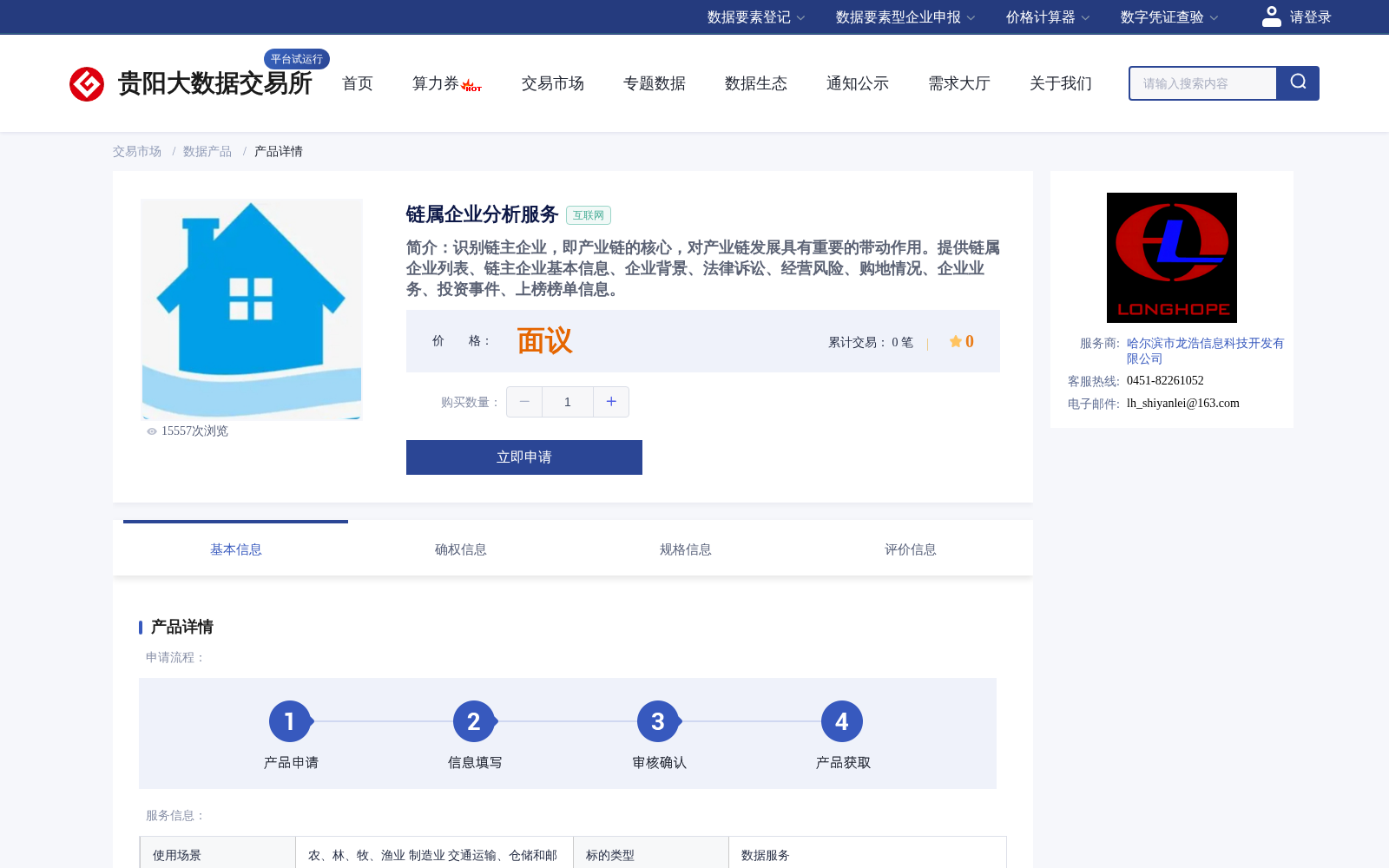The height and width of the screenshot is (868, 1389).
Task: Click the search magnifier icon button
Action: pos(1298,83)
